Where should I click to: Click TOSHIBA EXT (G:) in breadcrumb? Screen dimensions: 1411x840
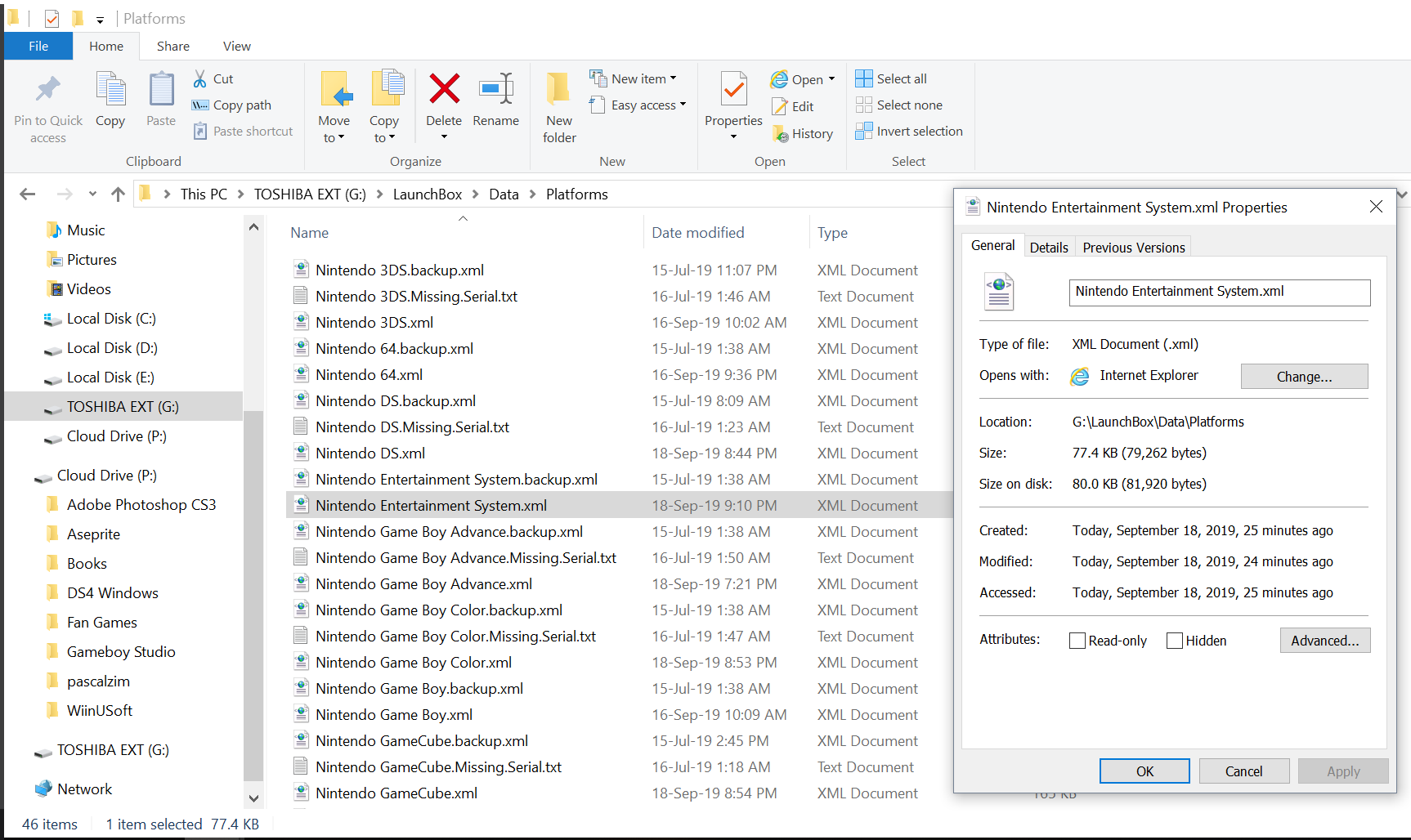[310, 194]
